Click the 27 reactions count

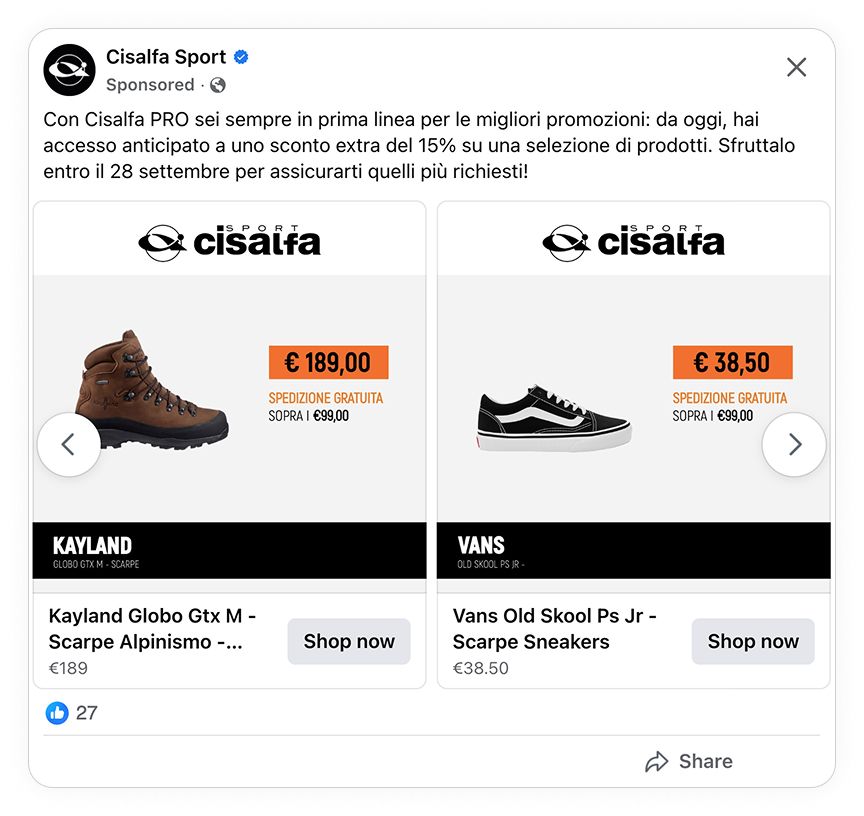(88, 713)
